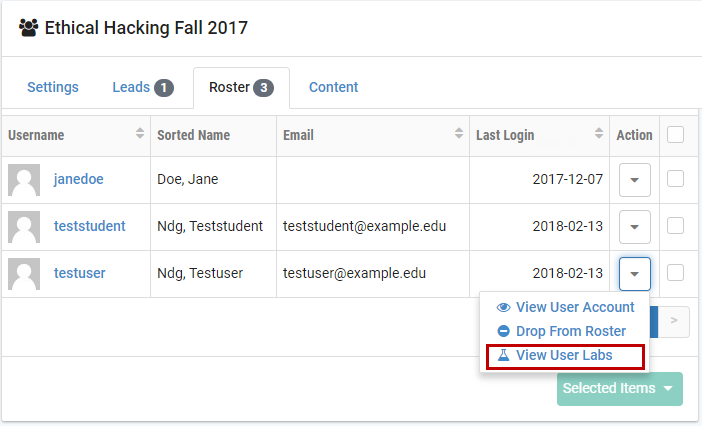Open the Selected Items dropdown button
Screen dimensions: 702x426
click(x=620, y=389)
